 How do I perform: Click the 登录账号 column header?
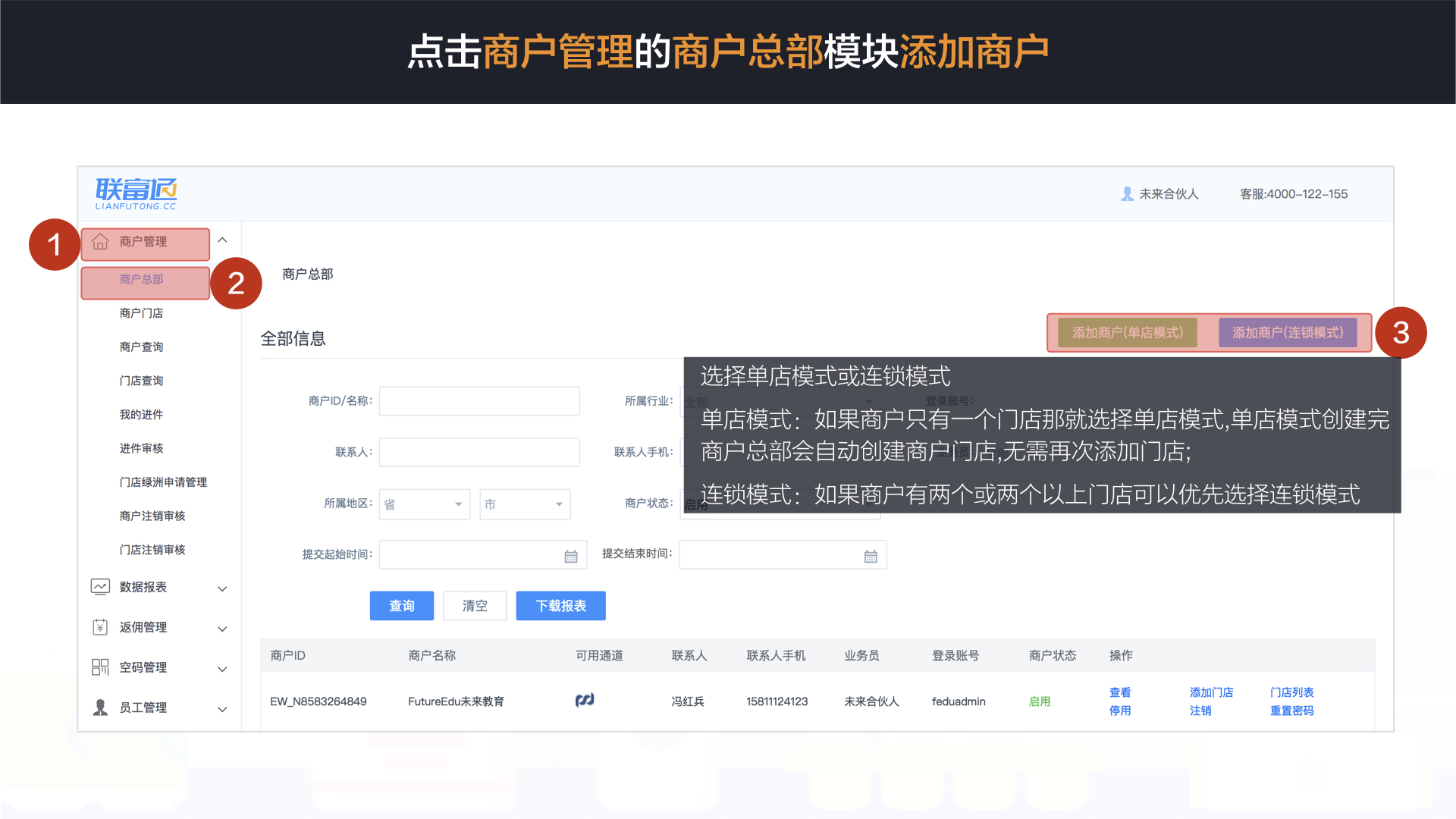pyautogui.click(x=955, y=655)
